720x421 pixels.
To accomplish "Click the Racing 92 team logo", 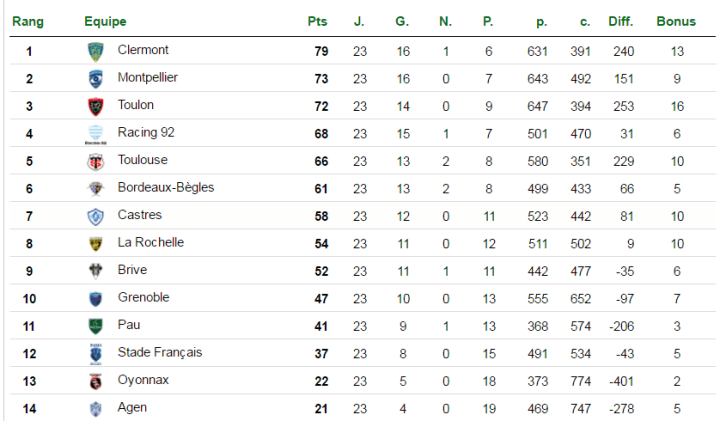I will tap(96, 134).
